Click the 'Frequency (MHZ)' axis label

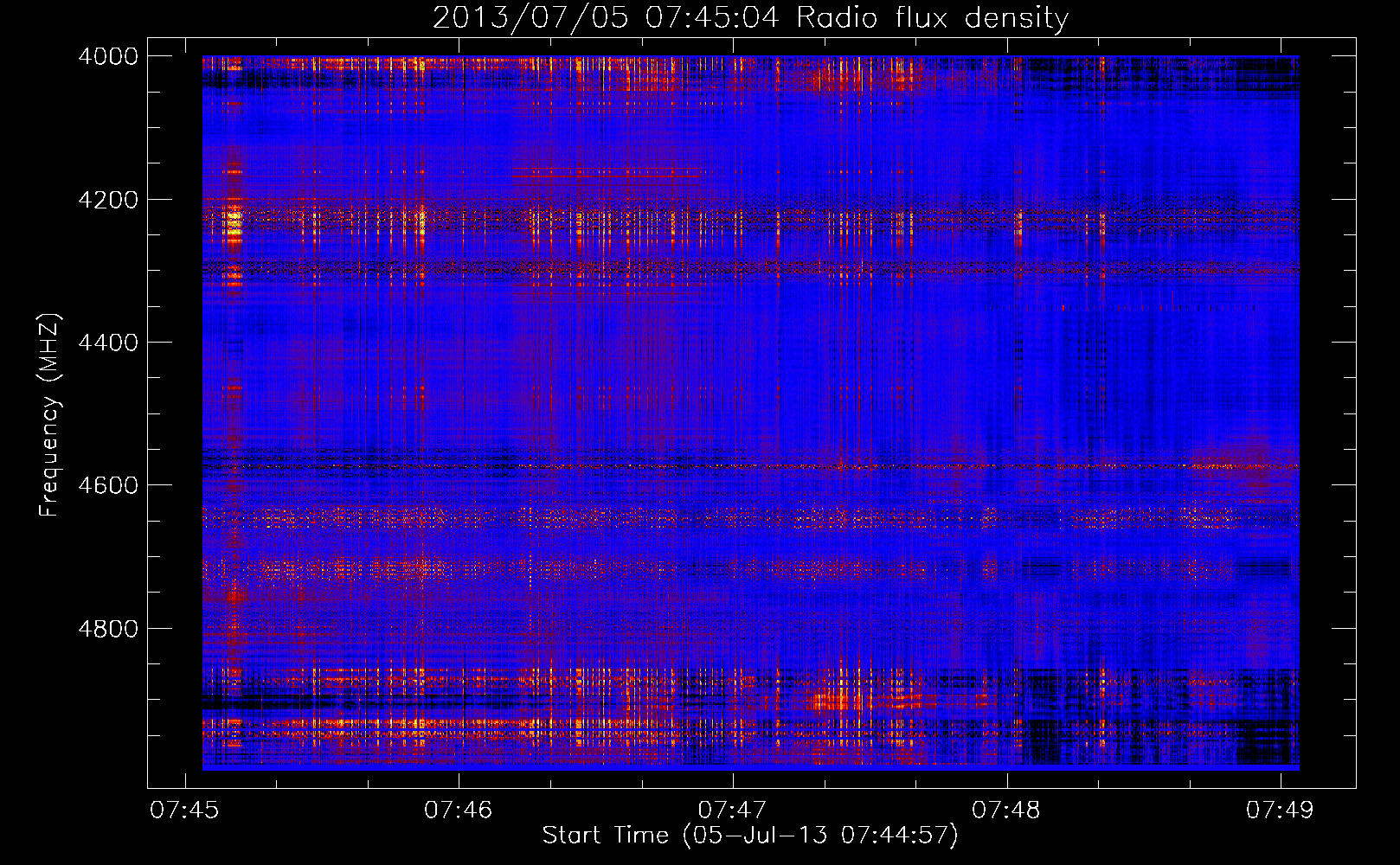coord(49,415)
